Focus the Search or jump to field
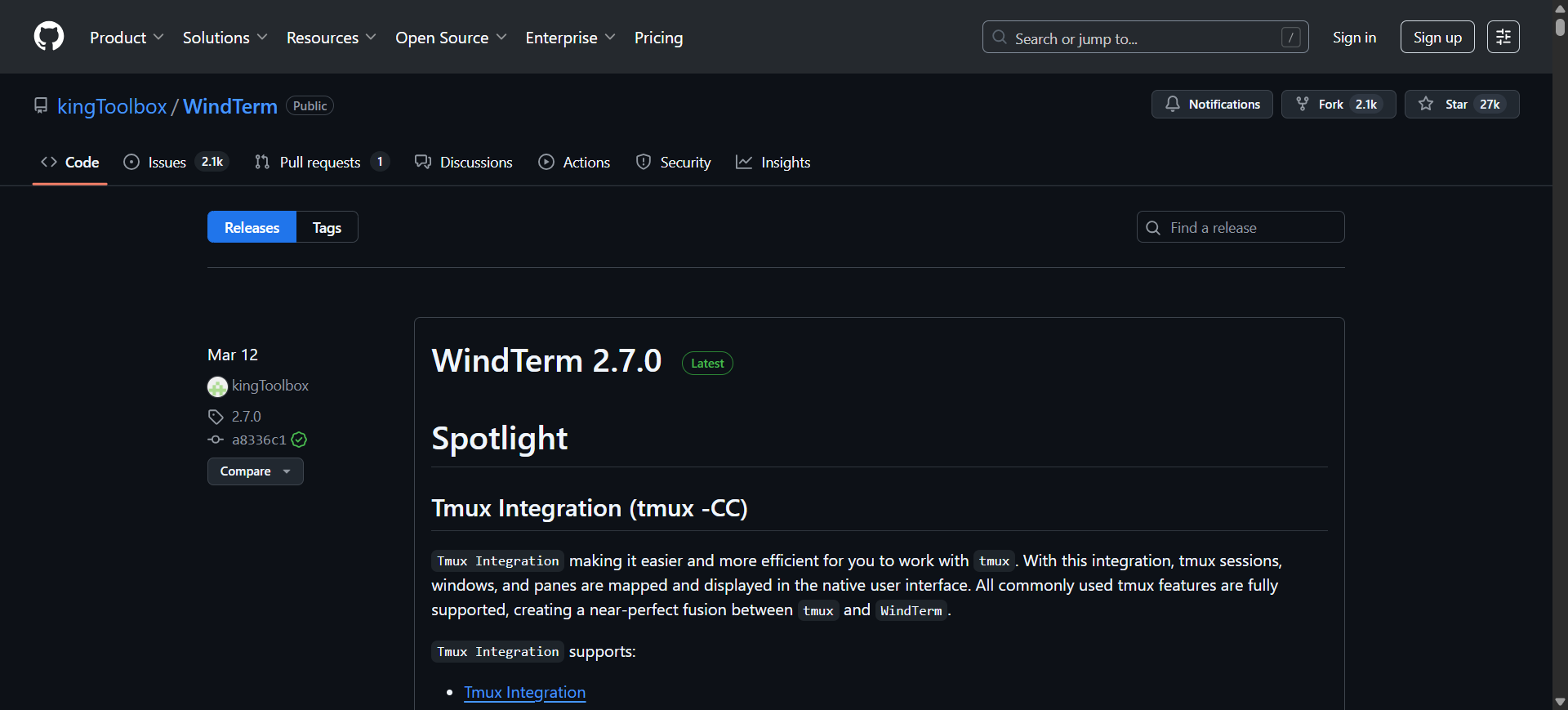This screenshot has height=710, width=1568. click(1145, 37)
